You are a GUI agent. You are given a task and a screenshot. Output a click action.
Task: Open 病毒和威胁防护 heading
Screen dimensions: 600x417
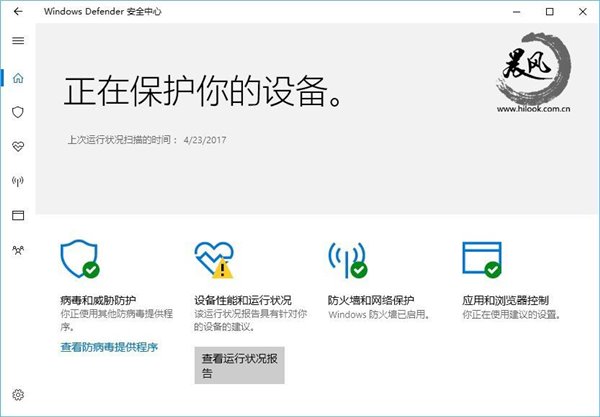(x=98, y=300)
